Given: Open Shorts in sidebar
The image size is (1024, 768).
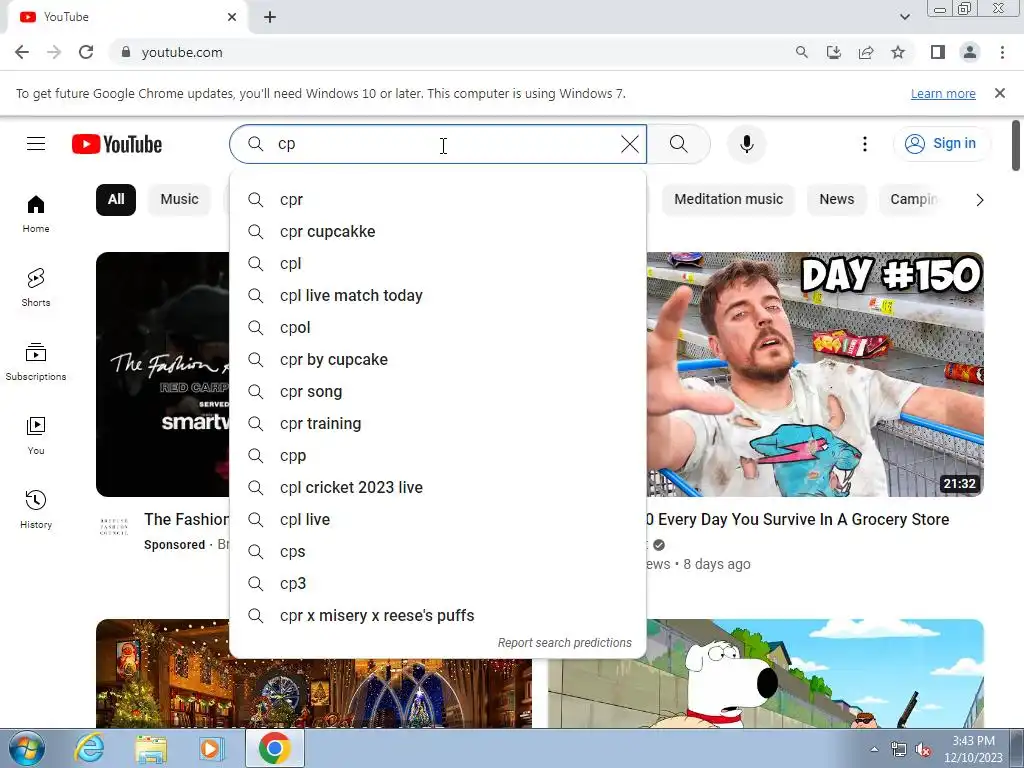Looking at the screenshot, I should pos(36,287).
